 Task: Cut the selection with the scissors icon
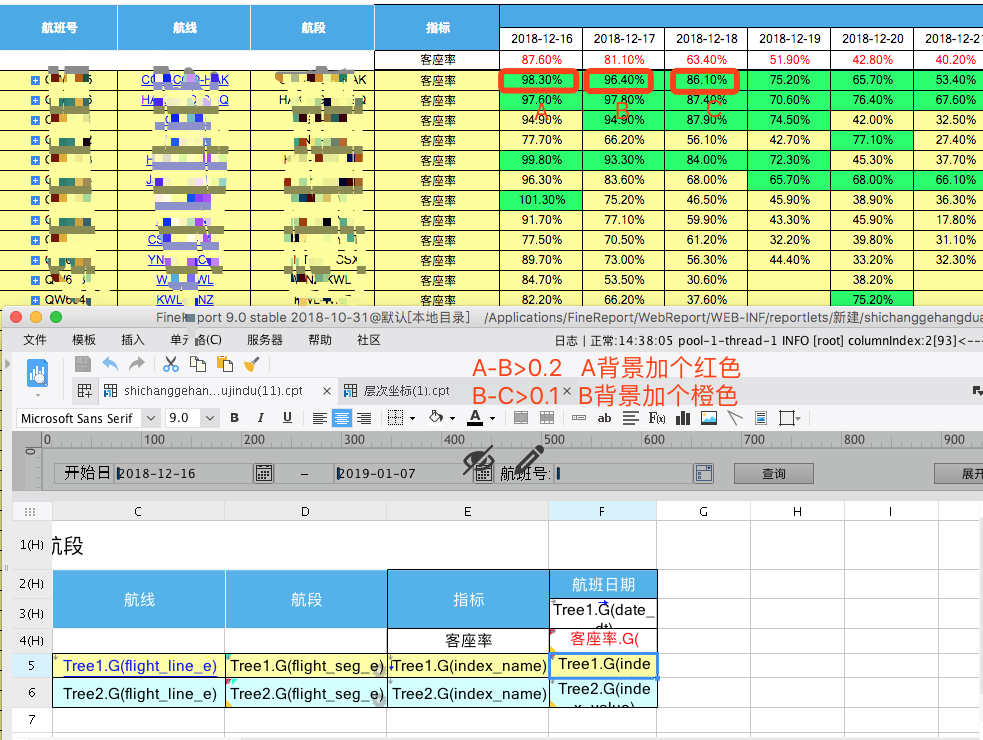click(171, 364)
